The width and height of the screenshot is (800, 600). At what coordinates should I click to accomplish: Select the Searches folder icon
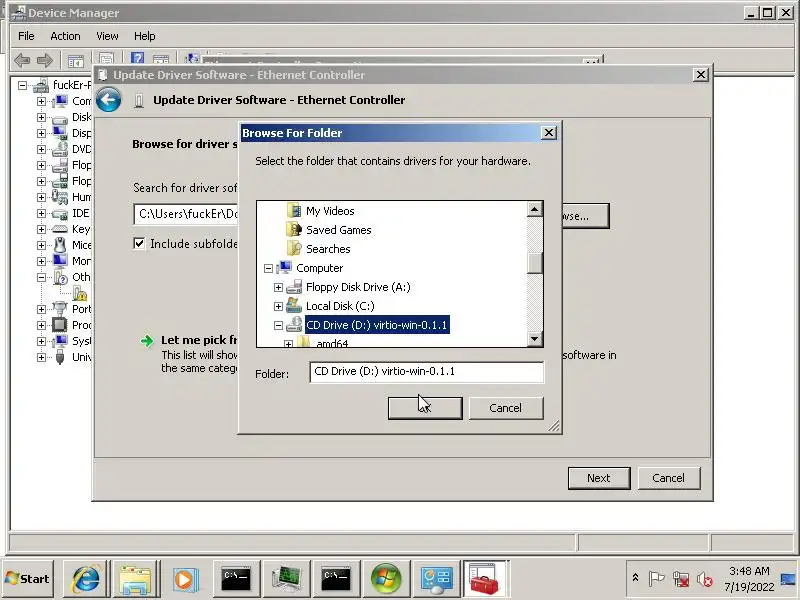point(294,248)
